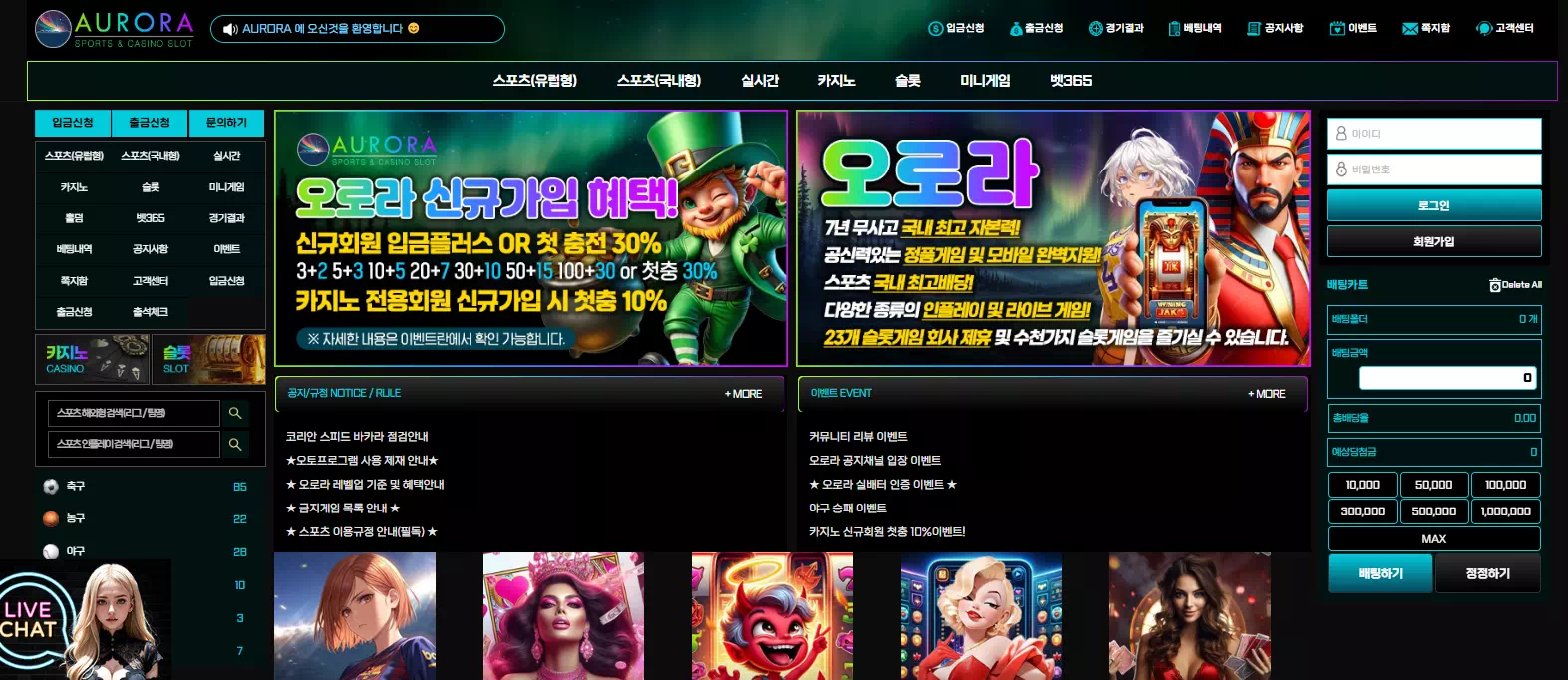
Task: Click the 카지노 CASINO banner thumbnail
Action: (x=92, y=359)
